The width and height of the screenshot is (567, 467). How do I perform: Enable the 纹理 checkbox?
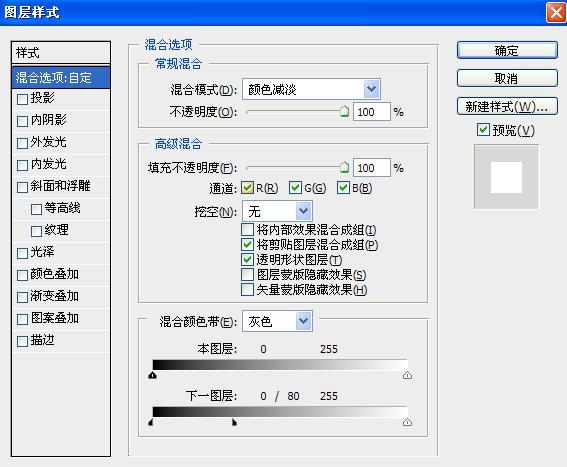coord(37,231)
